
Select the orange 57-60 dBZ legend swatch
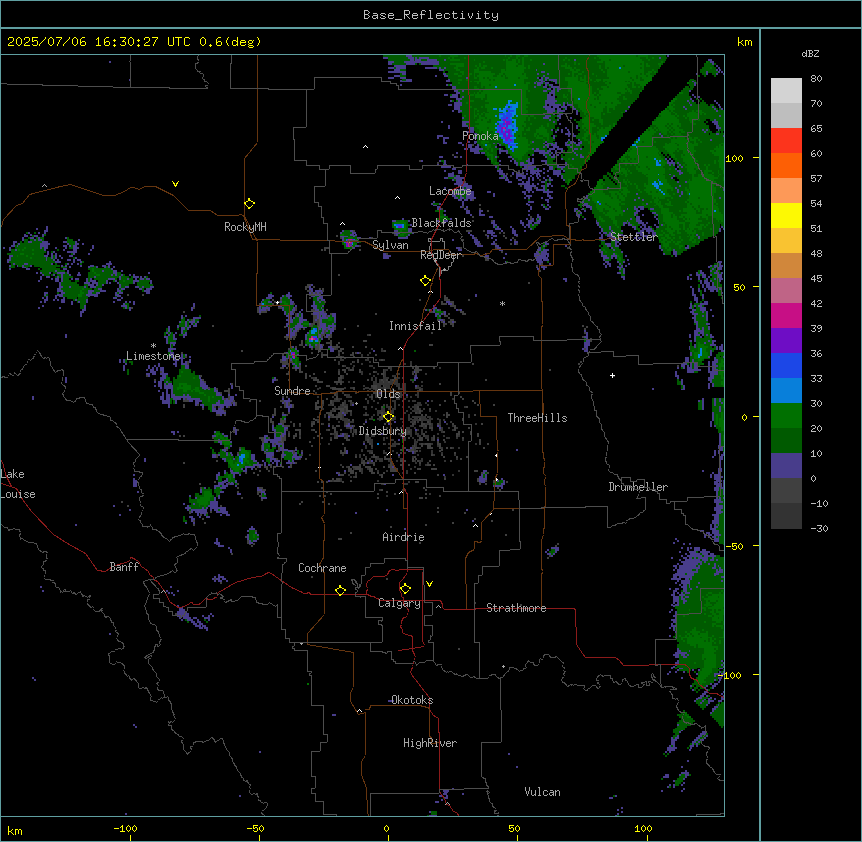point(786,165)
